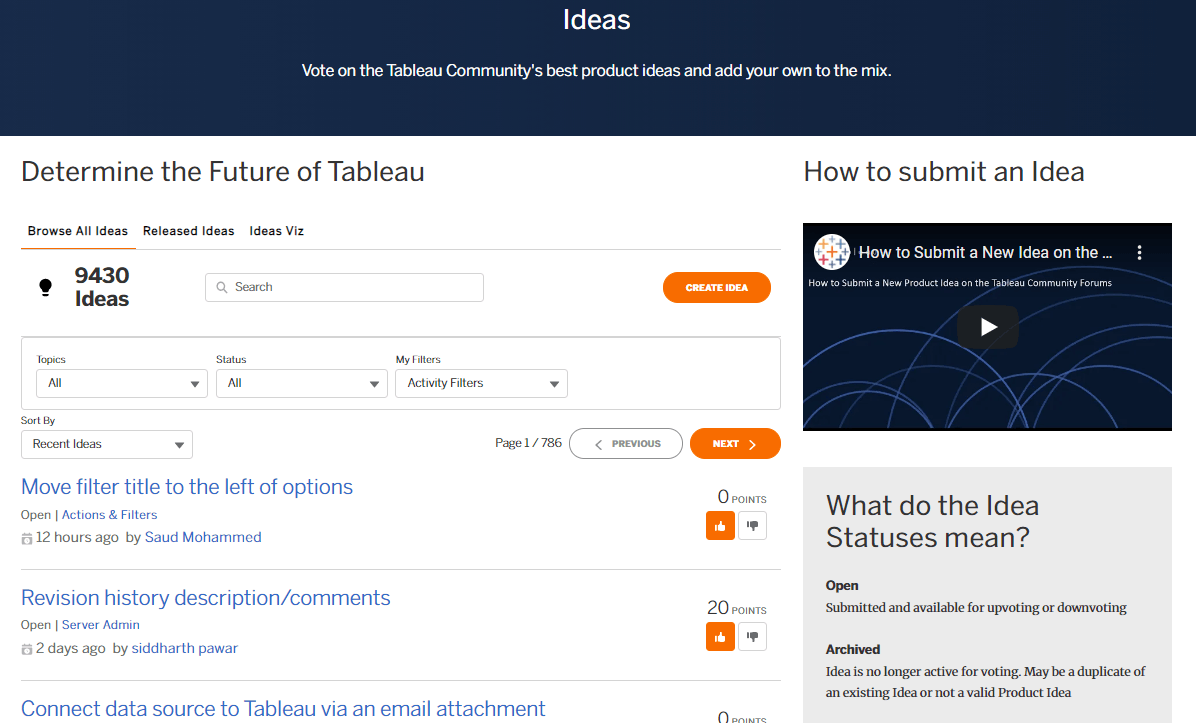This screenshot has height=723, width=1196.
Task: Click the Create Idea button
Action: [x=716, y=287]
